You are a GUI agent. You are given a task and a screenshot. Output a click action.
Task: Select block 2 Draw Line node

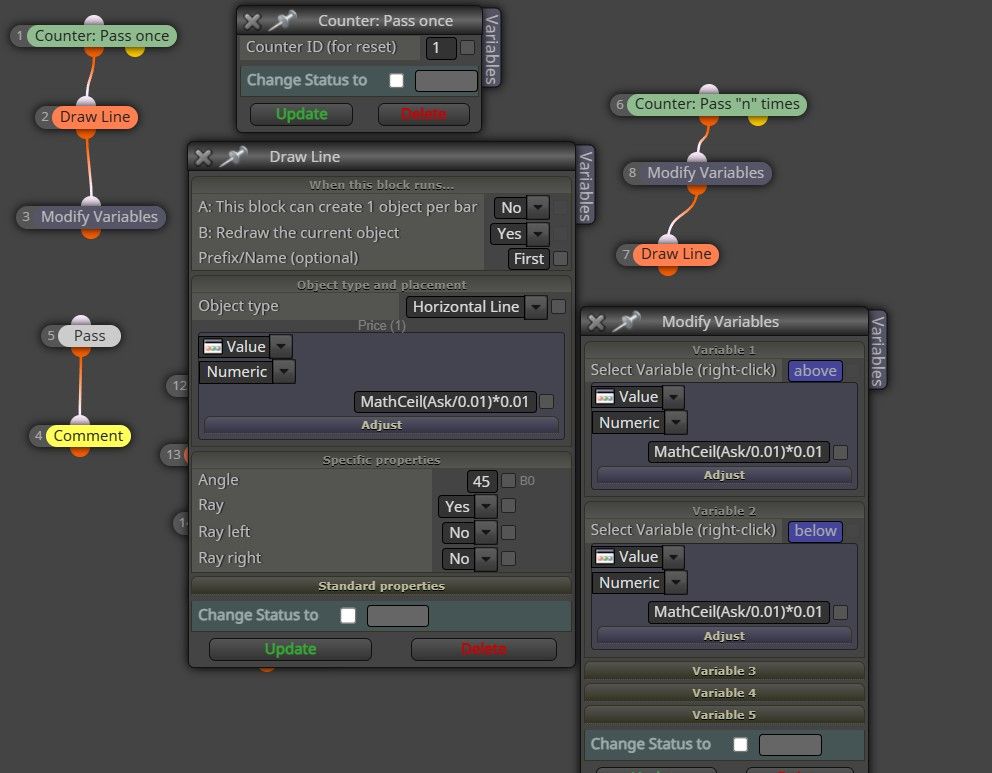[x=94, y=117]
